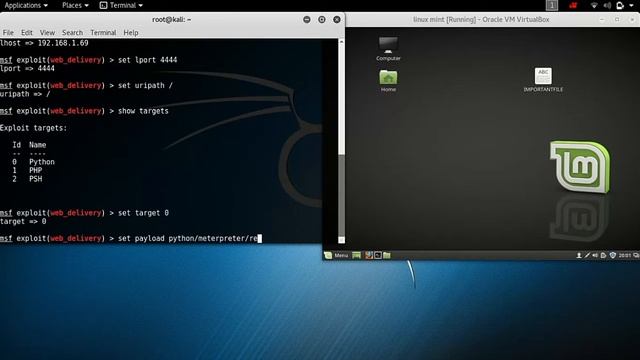Click the terminal scrollbar up arrow
Screen dimensions: 640x360
(341, 41)
